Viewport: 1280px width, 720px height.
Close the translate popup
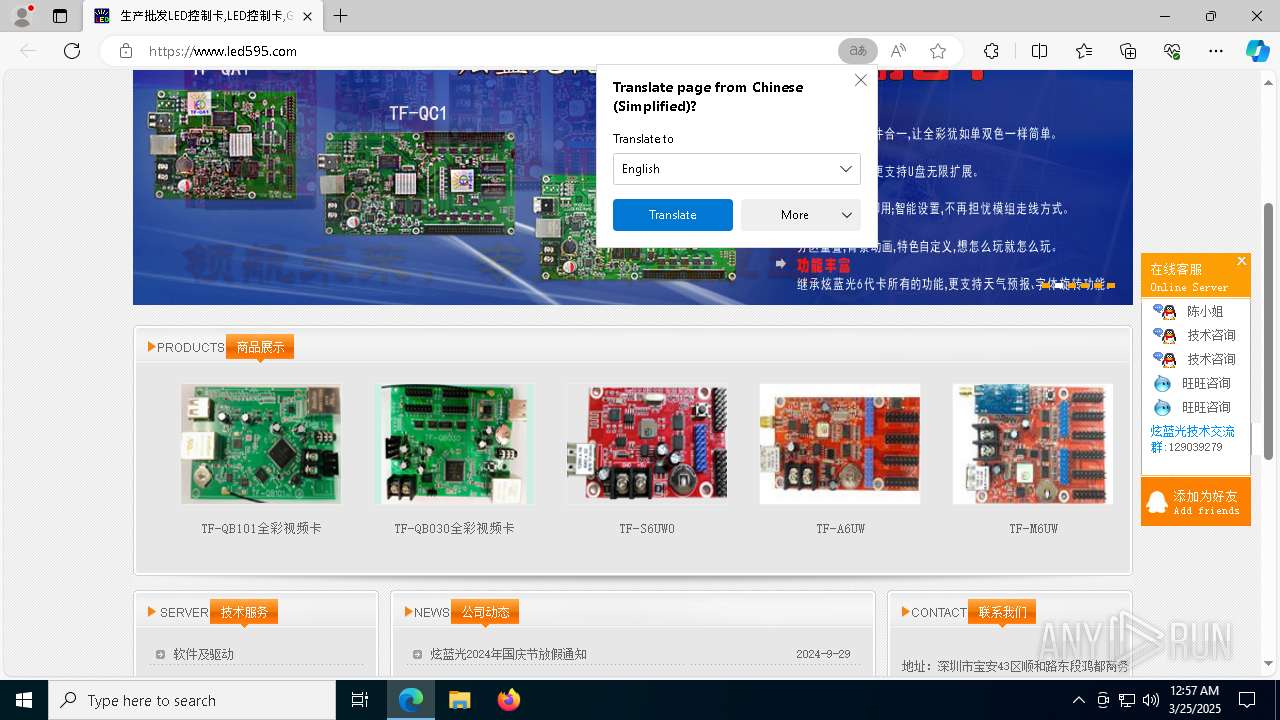860,80
